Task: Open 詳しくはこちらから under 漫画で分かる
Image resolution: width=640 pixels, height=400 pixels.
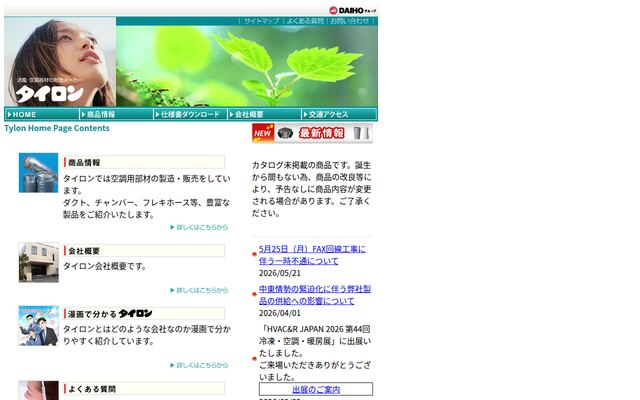Action: tap(199, 365)
